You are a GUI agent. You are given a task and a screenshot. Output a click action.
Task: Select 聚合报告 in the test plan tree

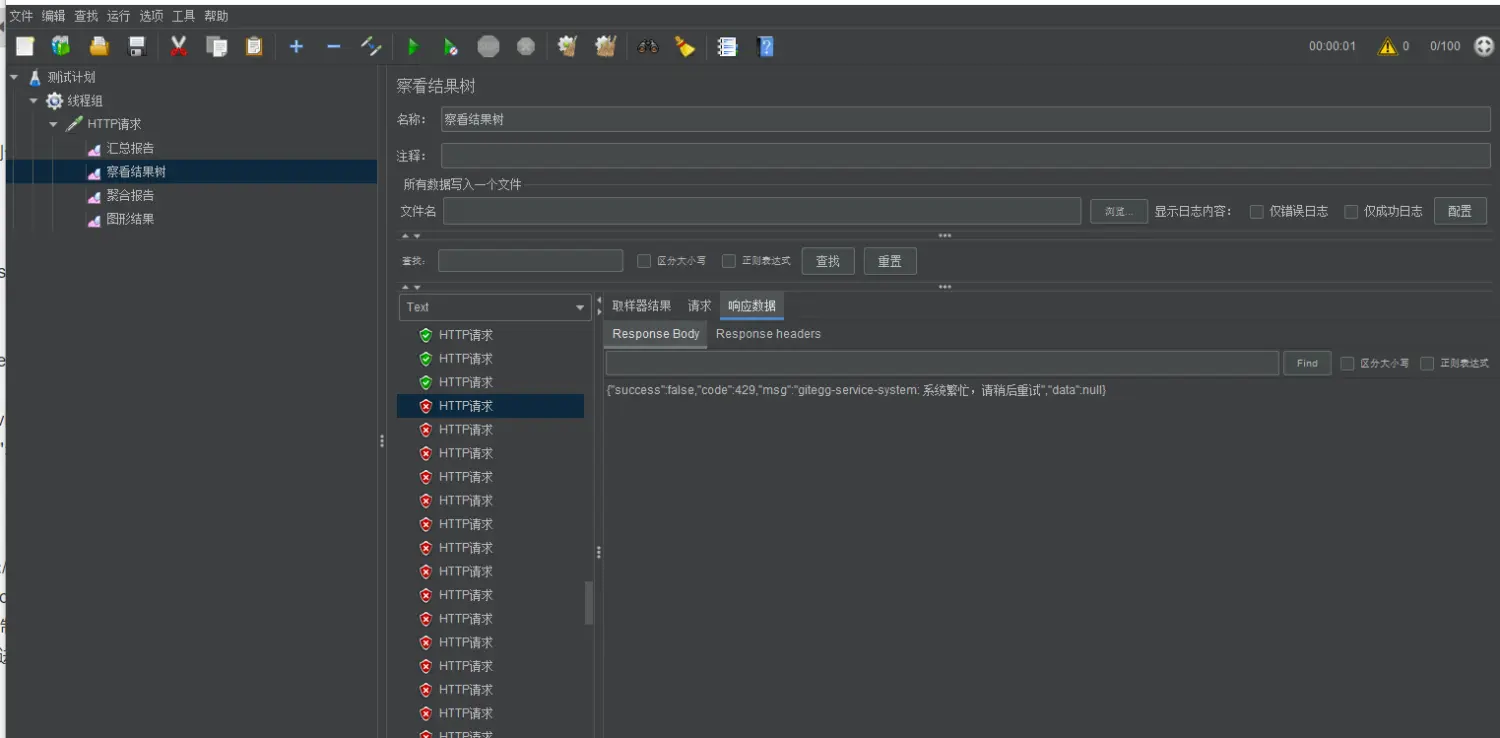pyautogui.click(x=130, y=196)
